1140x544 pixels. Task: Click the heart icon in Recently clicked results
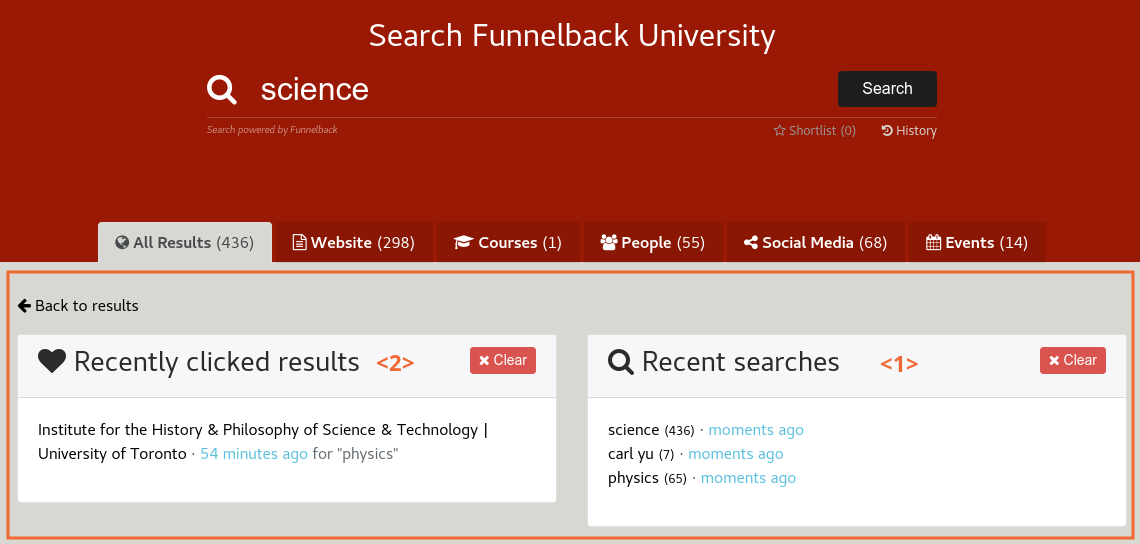[x=52, y=361]
